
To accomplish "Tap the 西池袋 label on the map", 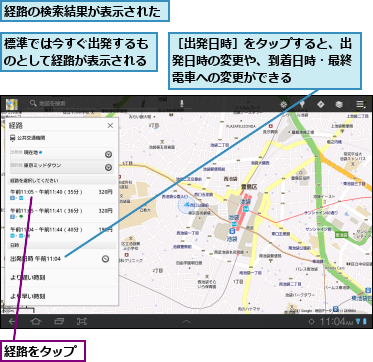I will coord(230,178).
